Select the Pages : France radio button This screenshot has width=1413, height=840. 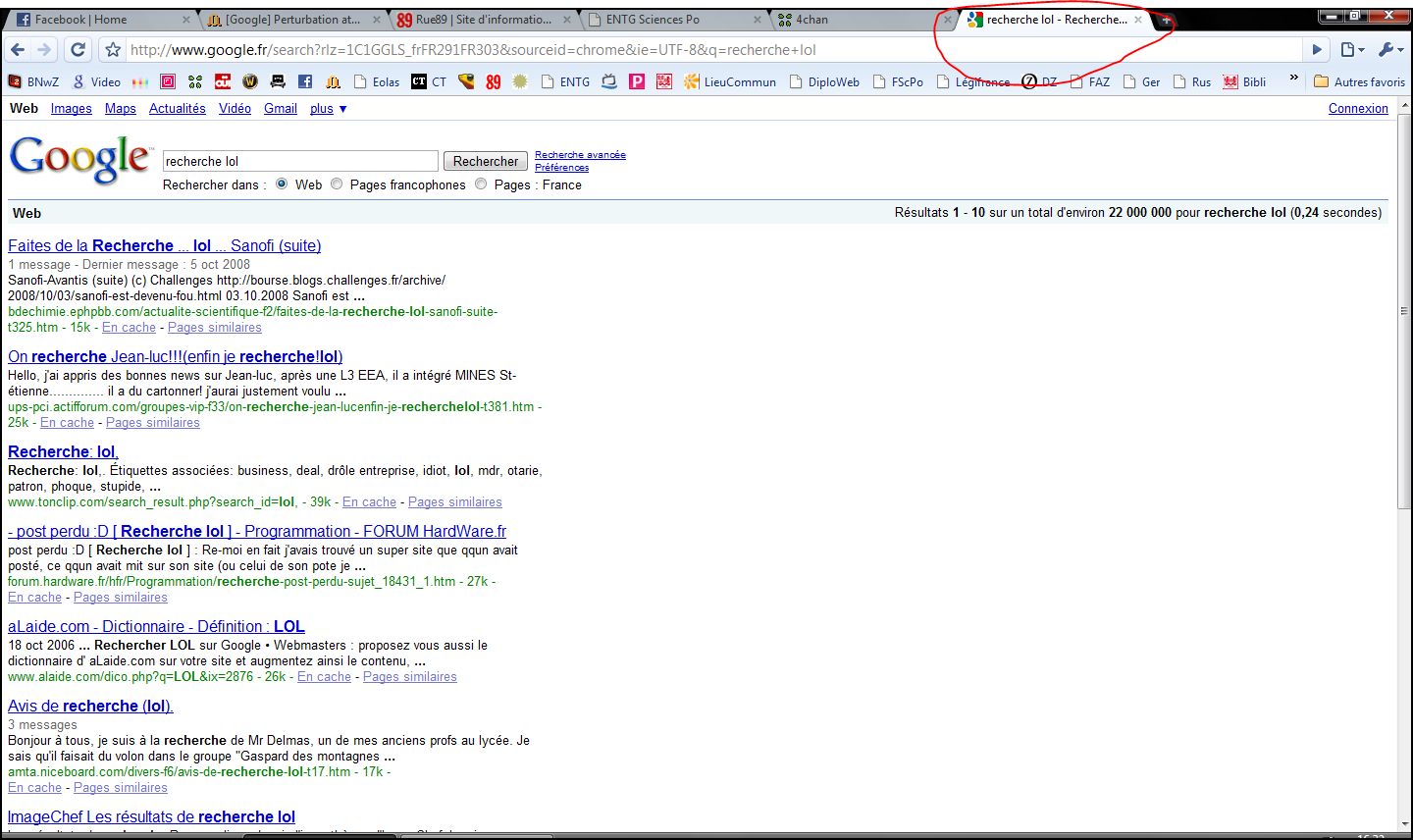click(481, 184)
